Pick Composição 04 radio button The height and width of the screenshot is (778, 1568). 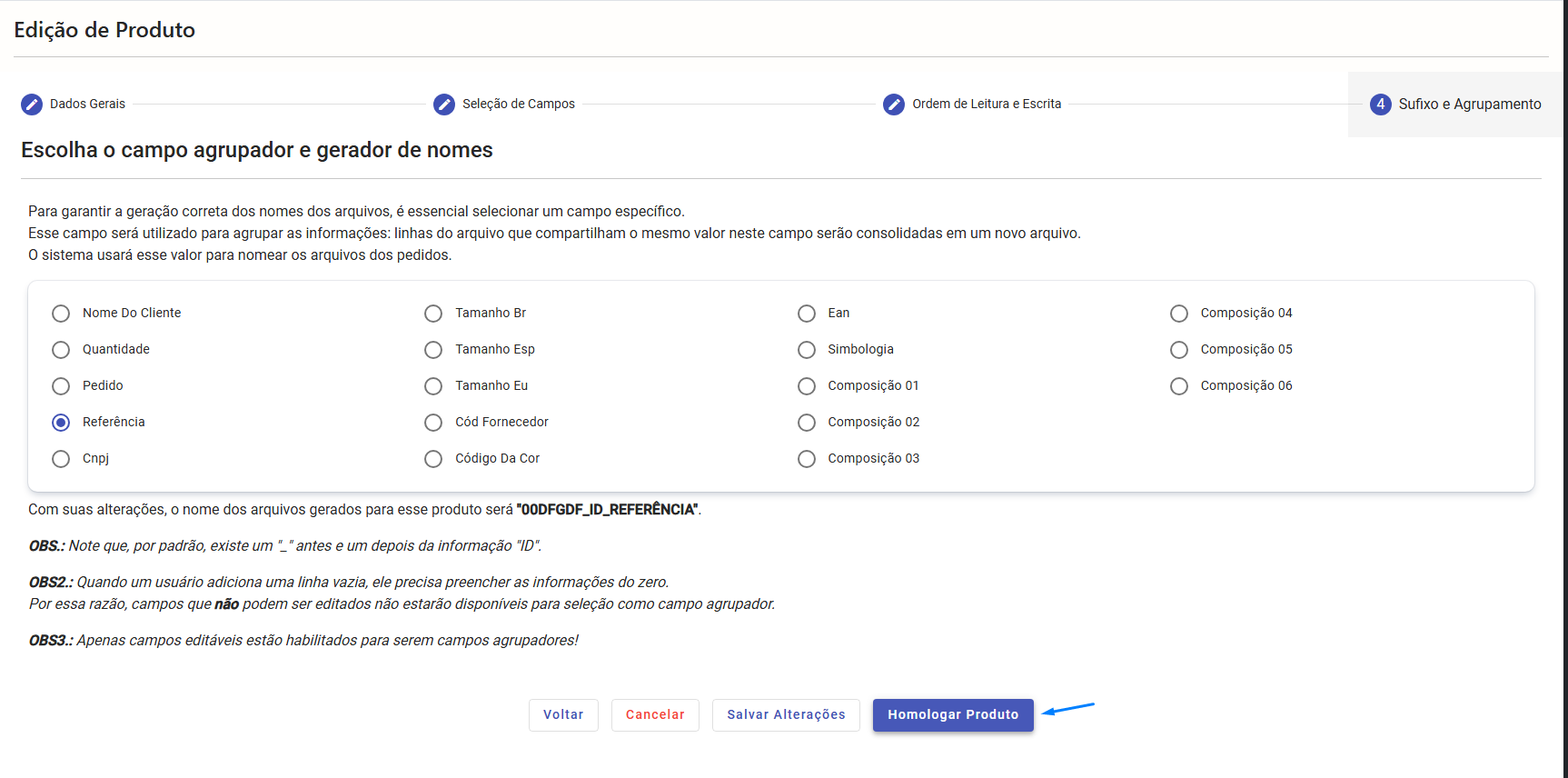(1179, 314)
